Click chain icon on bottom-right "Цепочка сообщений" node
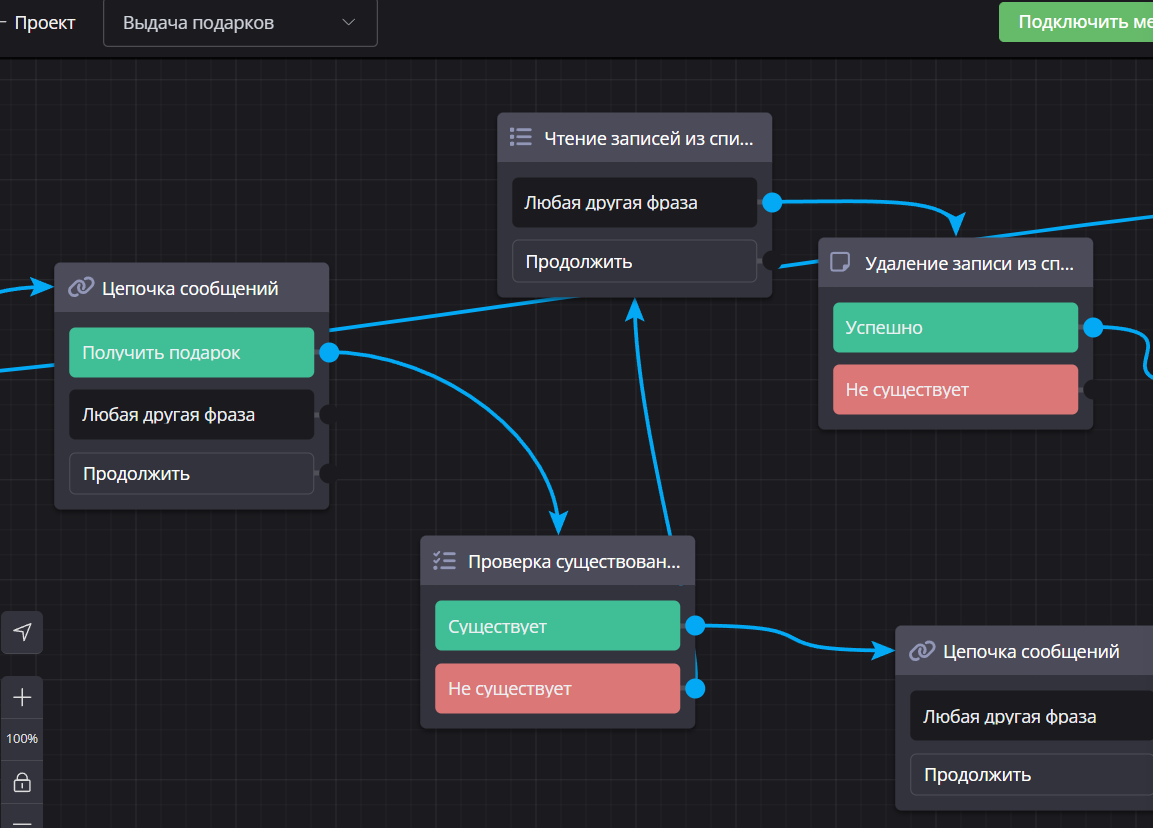The height and width of the screenshot is (828, 1153). [x=921, y=651]
